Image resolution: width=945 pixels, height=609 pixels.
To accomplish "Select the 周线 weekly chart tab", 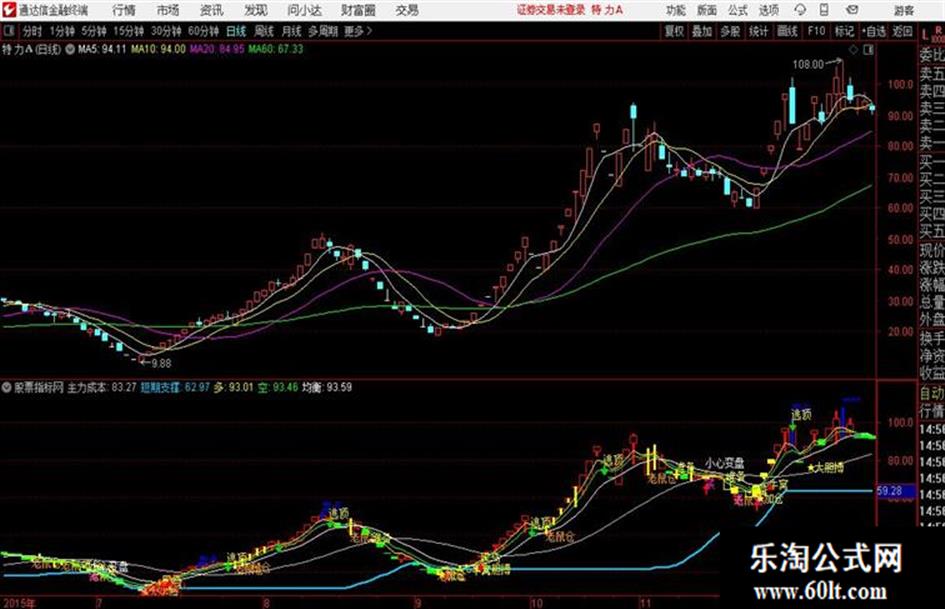I will [x=264, y=31].
